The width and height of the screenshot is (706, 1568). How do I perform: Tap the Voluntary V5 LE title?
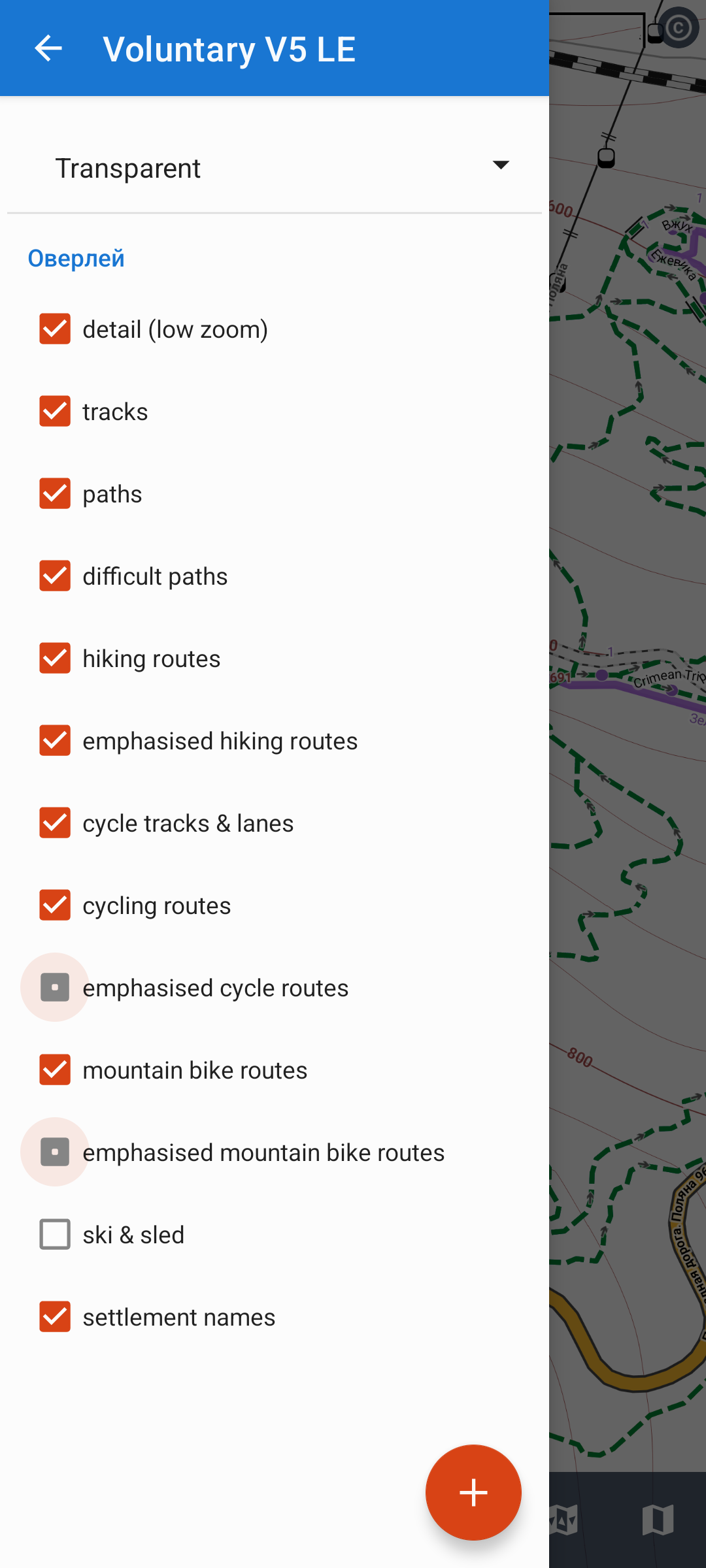[x=229, y=49]
